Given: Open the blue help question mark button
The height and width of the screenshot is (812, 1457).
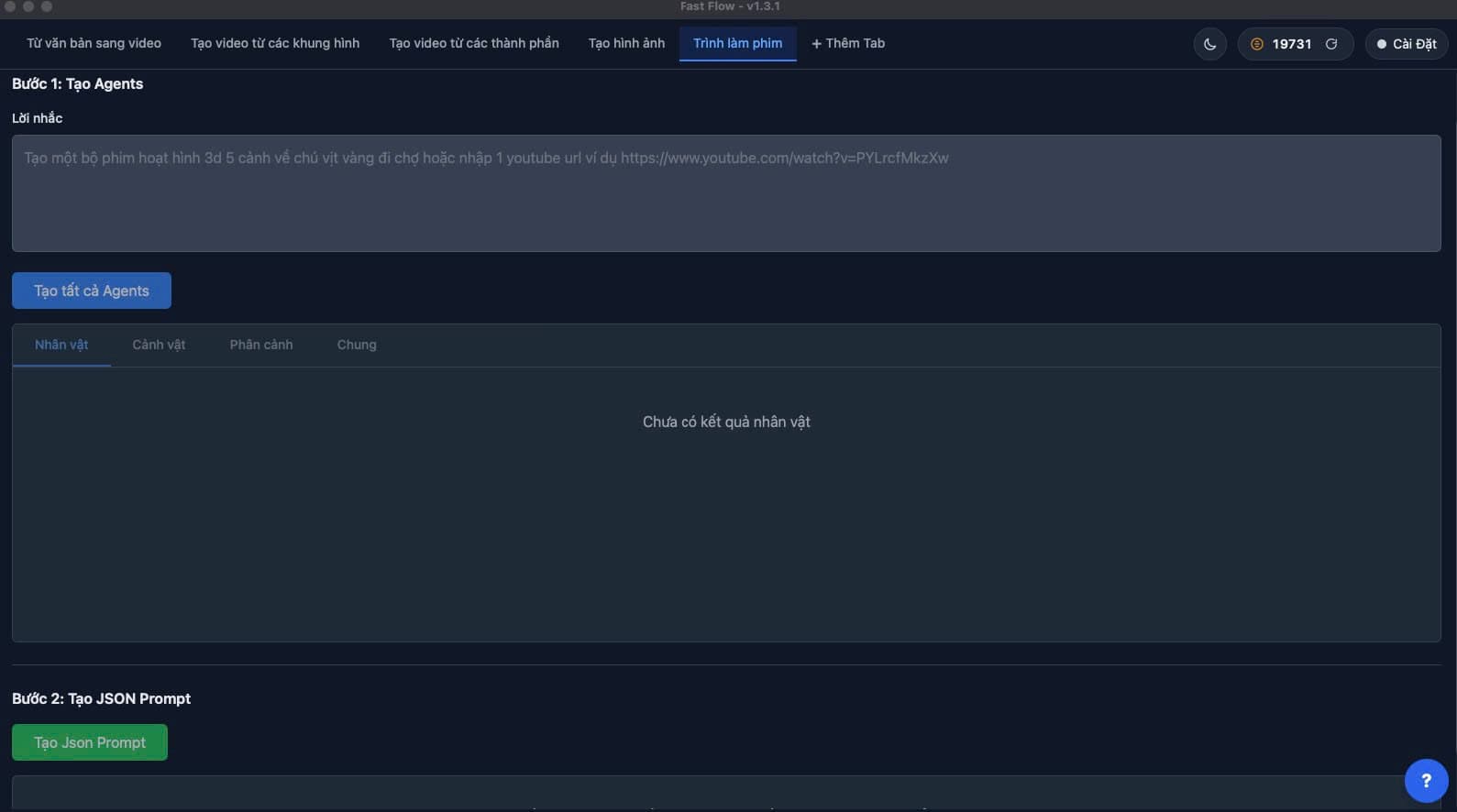Looking at the screenshot, I should pyautogui.click(x=1425, y=781).
